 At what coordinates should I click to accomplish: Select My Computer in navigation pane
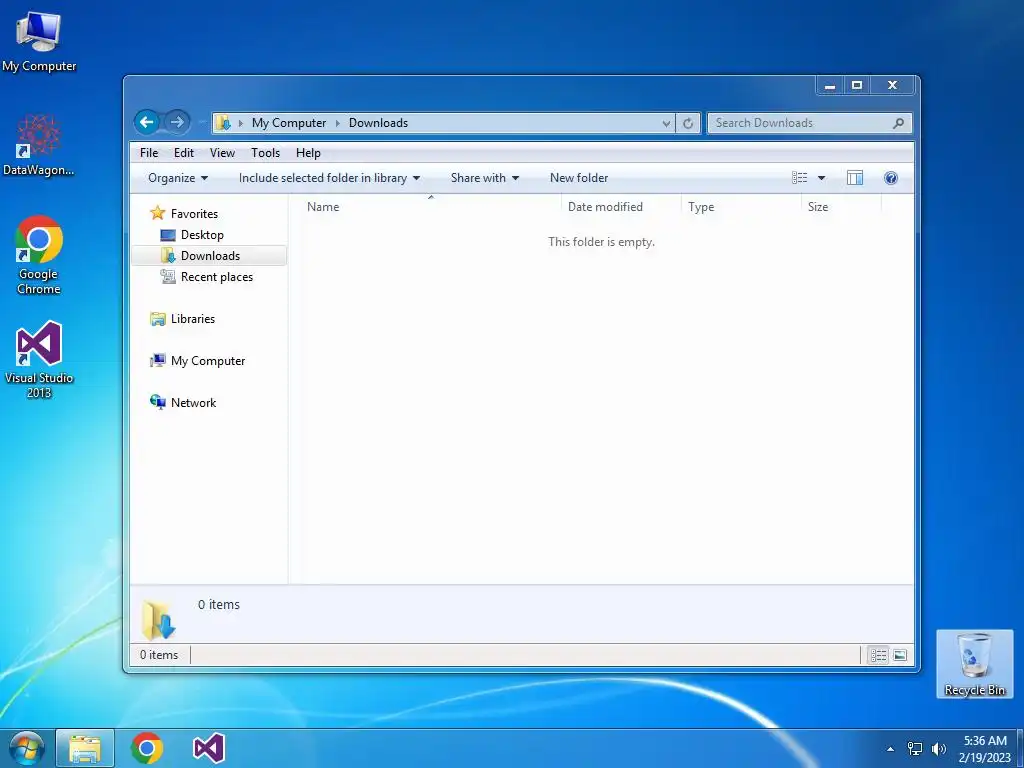pyautogui.click(x=207, y=360)
